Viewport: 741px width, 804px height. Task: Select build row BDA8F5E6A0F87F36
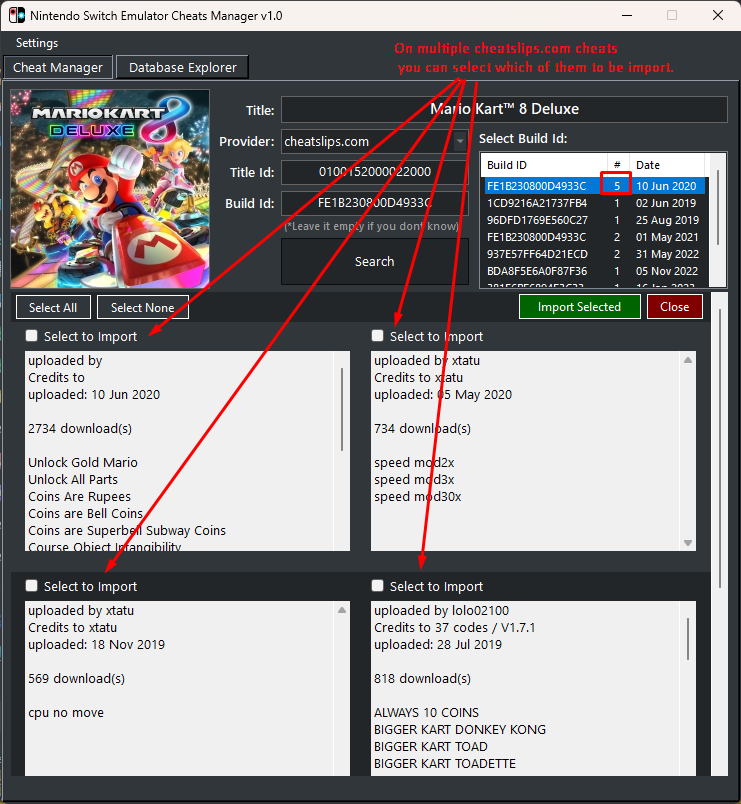595,271
